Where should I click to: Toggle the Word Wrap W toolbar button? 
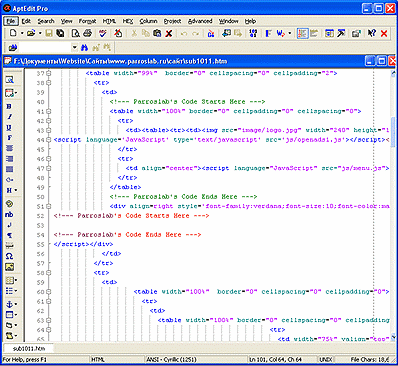[280, 33]
